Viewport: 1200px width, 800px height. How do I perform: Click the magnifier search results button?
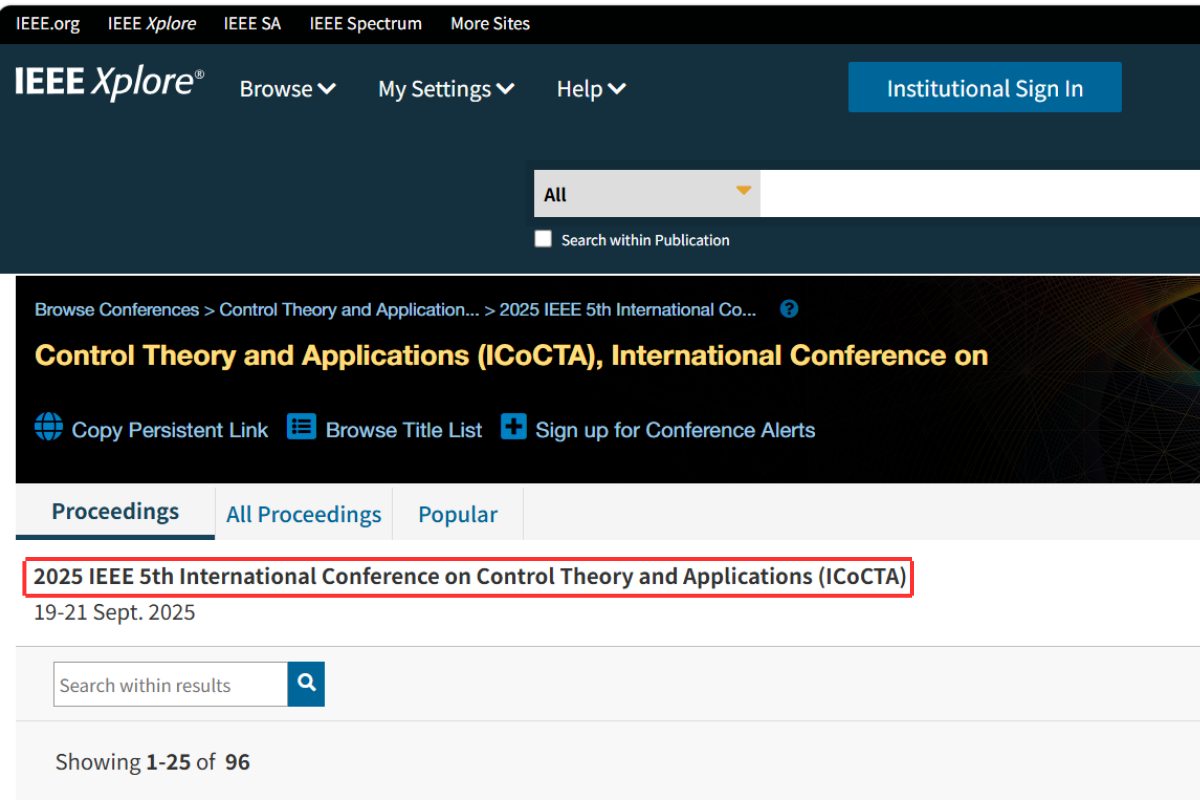point(306,684)
